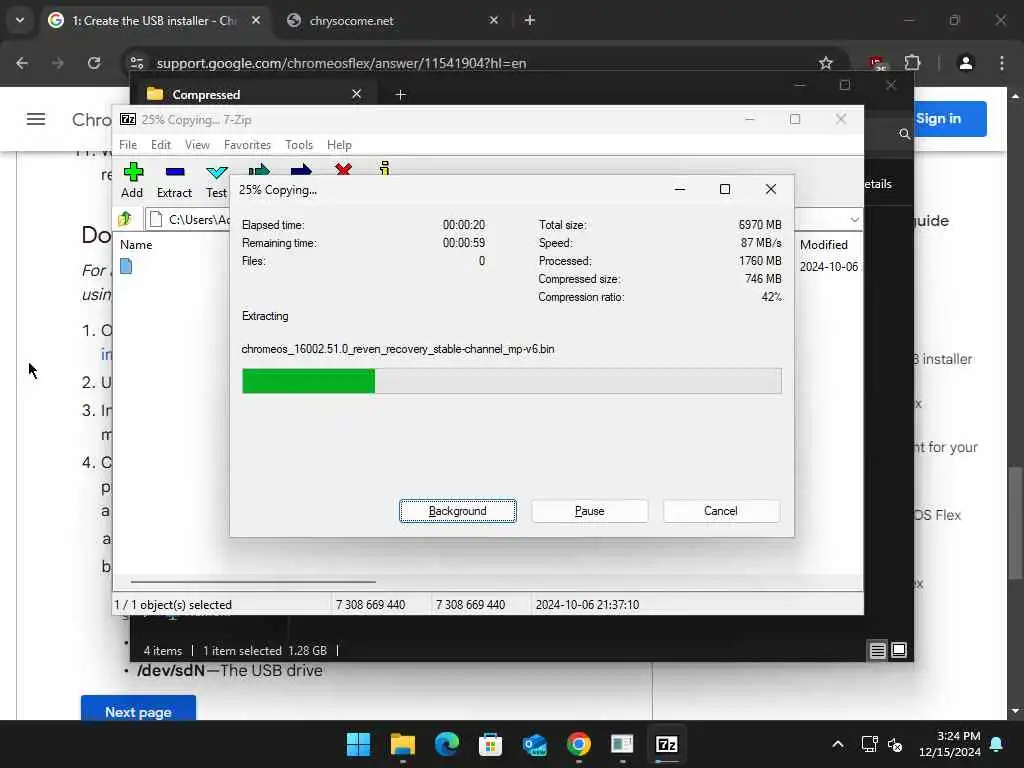This screenshot has width=1024, height=768.
Task: Open Microsoft Edge from the taskbar
Action: (x=447, y=744)
